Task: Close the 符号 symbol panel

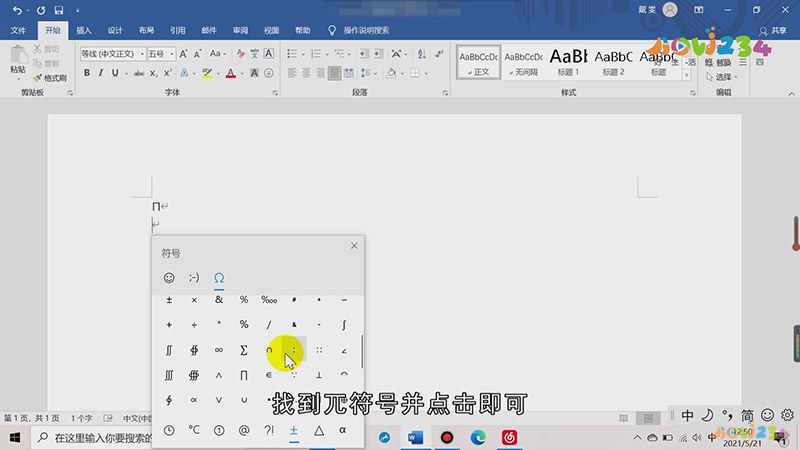Action: [x=354, y=245]
